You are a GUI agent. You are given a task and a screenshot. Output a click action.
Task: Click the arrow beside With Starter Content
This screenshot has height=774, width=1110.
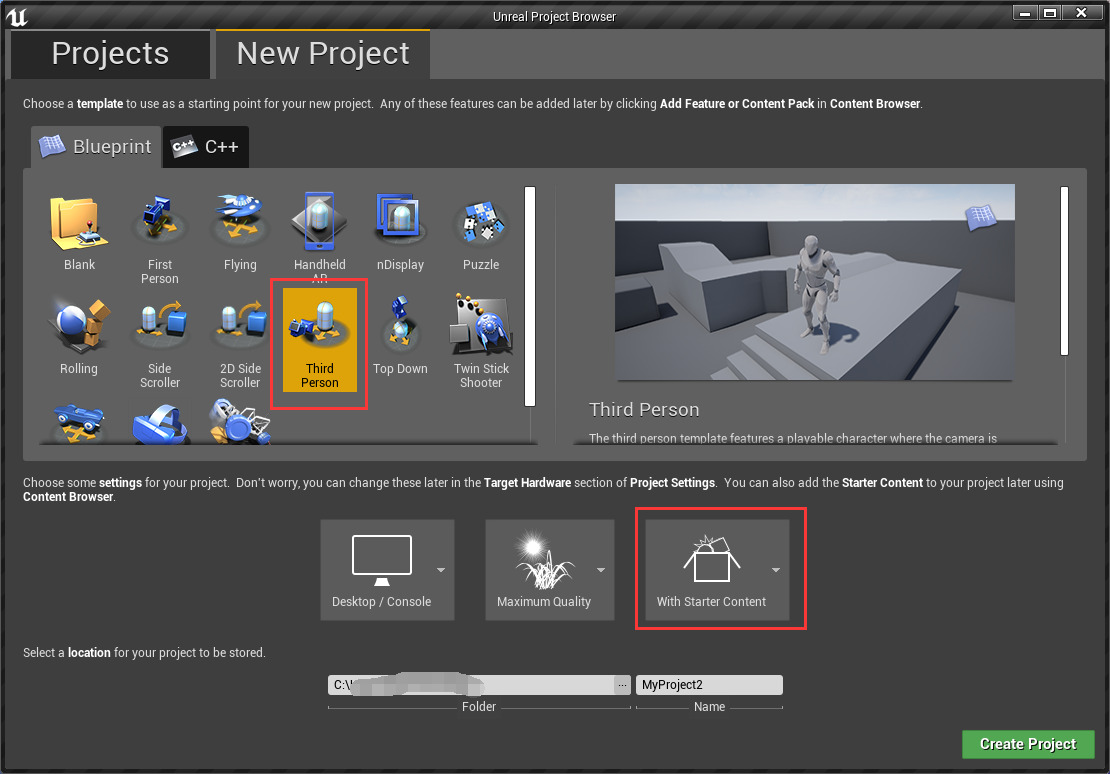point(776,570)
